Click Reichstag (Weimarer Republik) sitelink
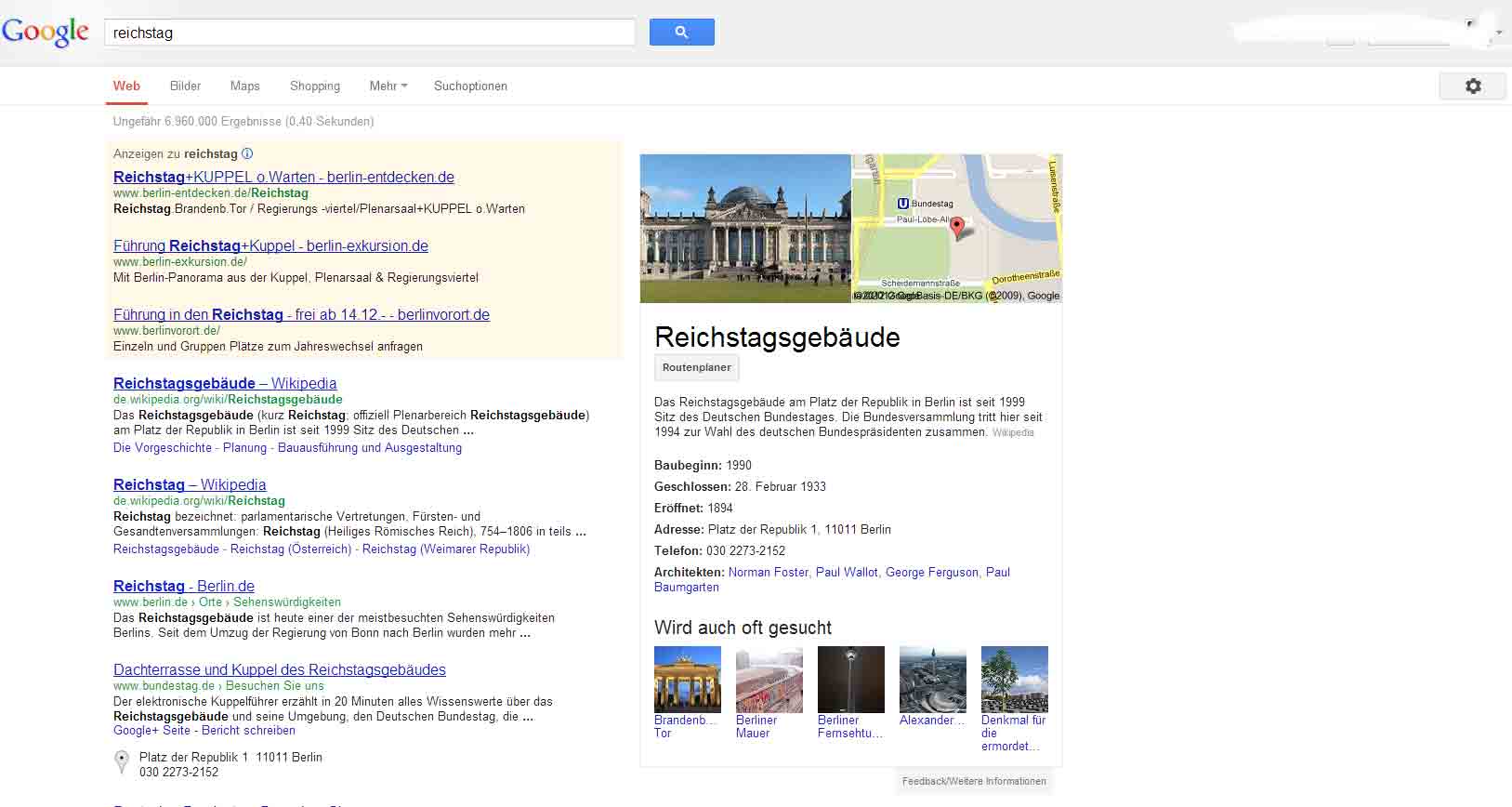This screenshot has height=807, width=1512. tap(446, 549)
